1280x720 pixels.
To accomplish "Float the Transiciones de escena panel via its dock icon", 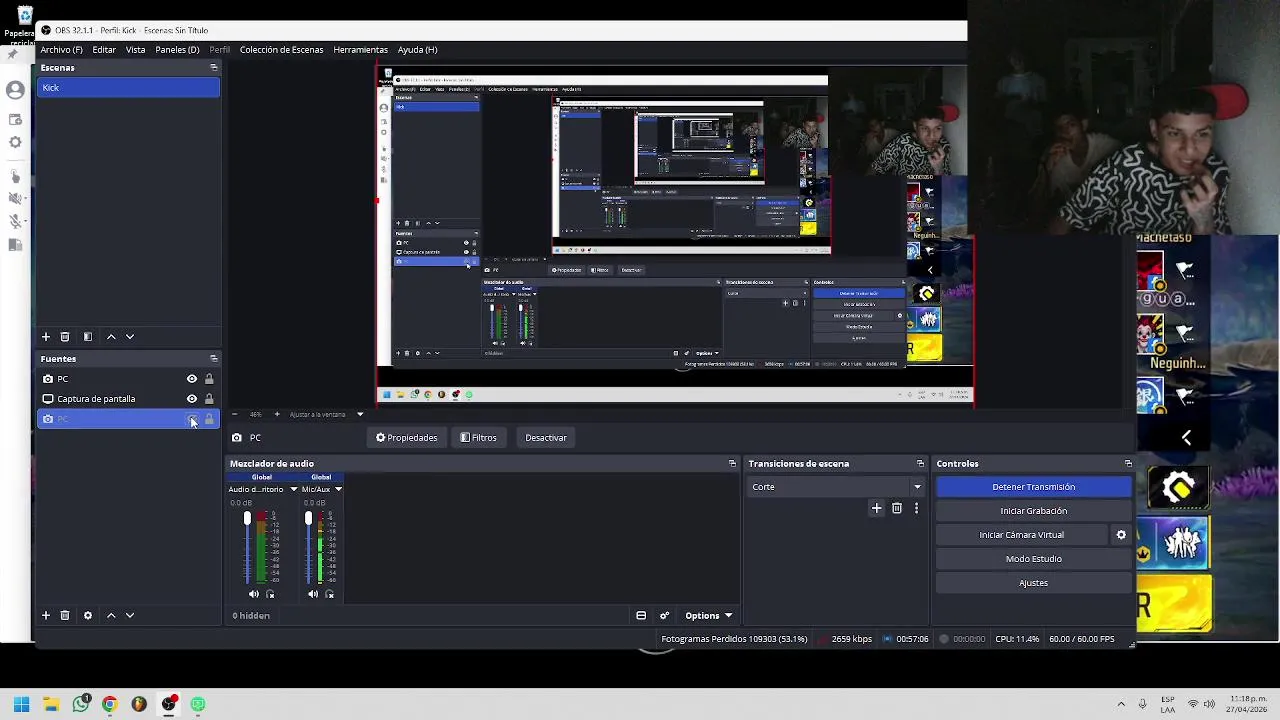I will tap(920, 464).
